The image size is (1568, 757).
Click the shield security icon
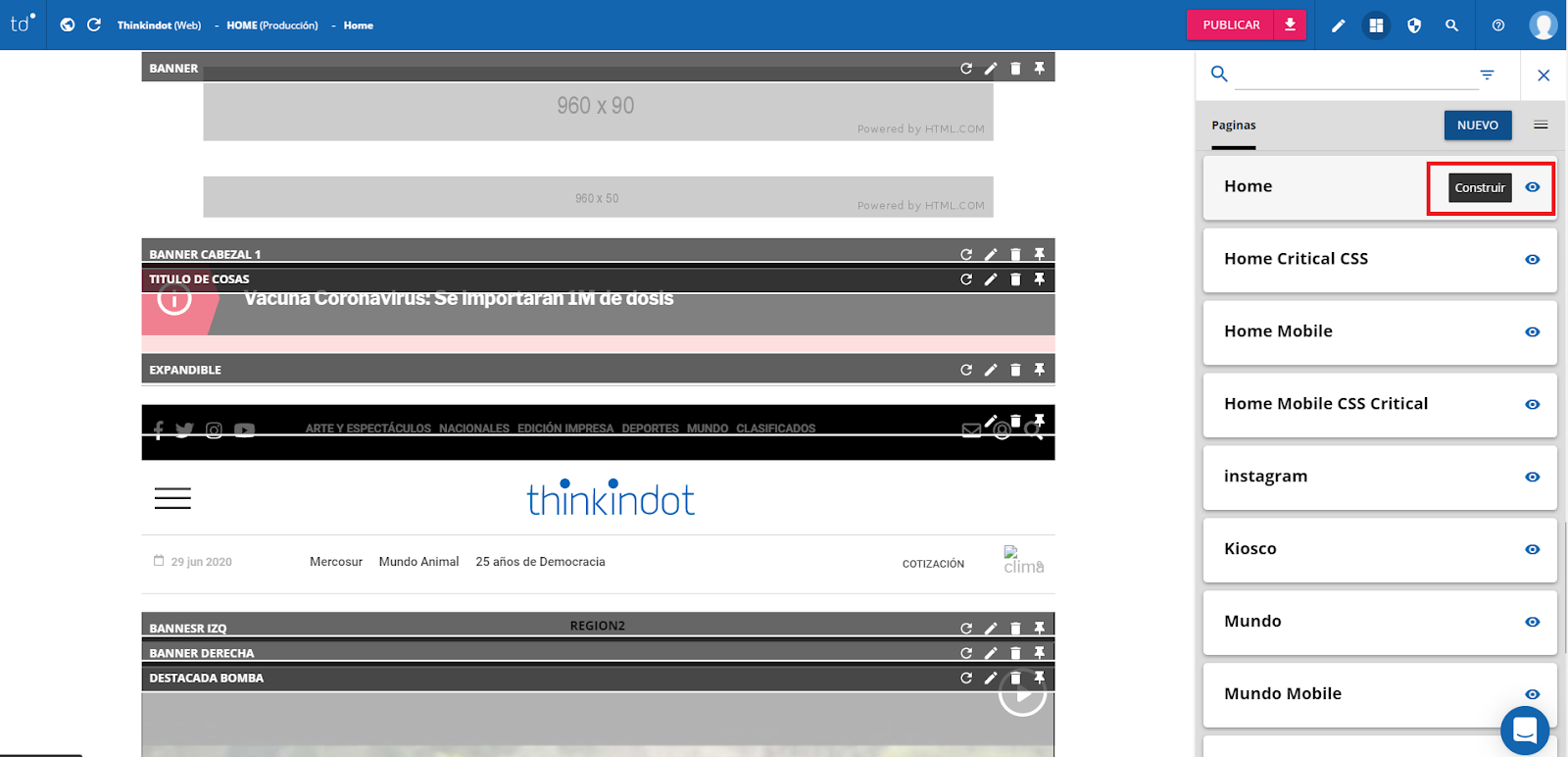(1414, 25)
